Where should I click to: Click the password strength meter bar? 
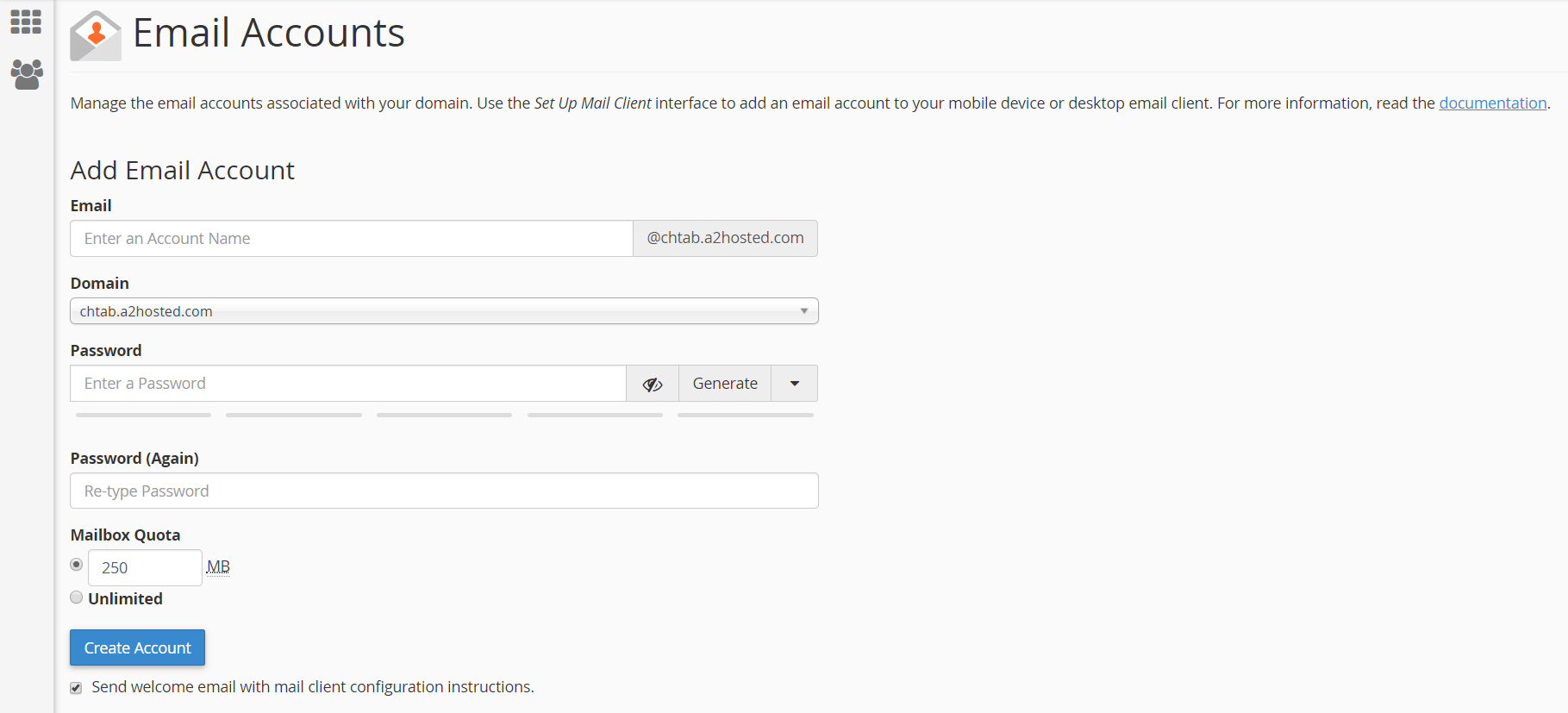(x=444, y=416)
